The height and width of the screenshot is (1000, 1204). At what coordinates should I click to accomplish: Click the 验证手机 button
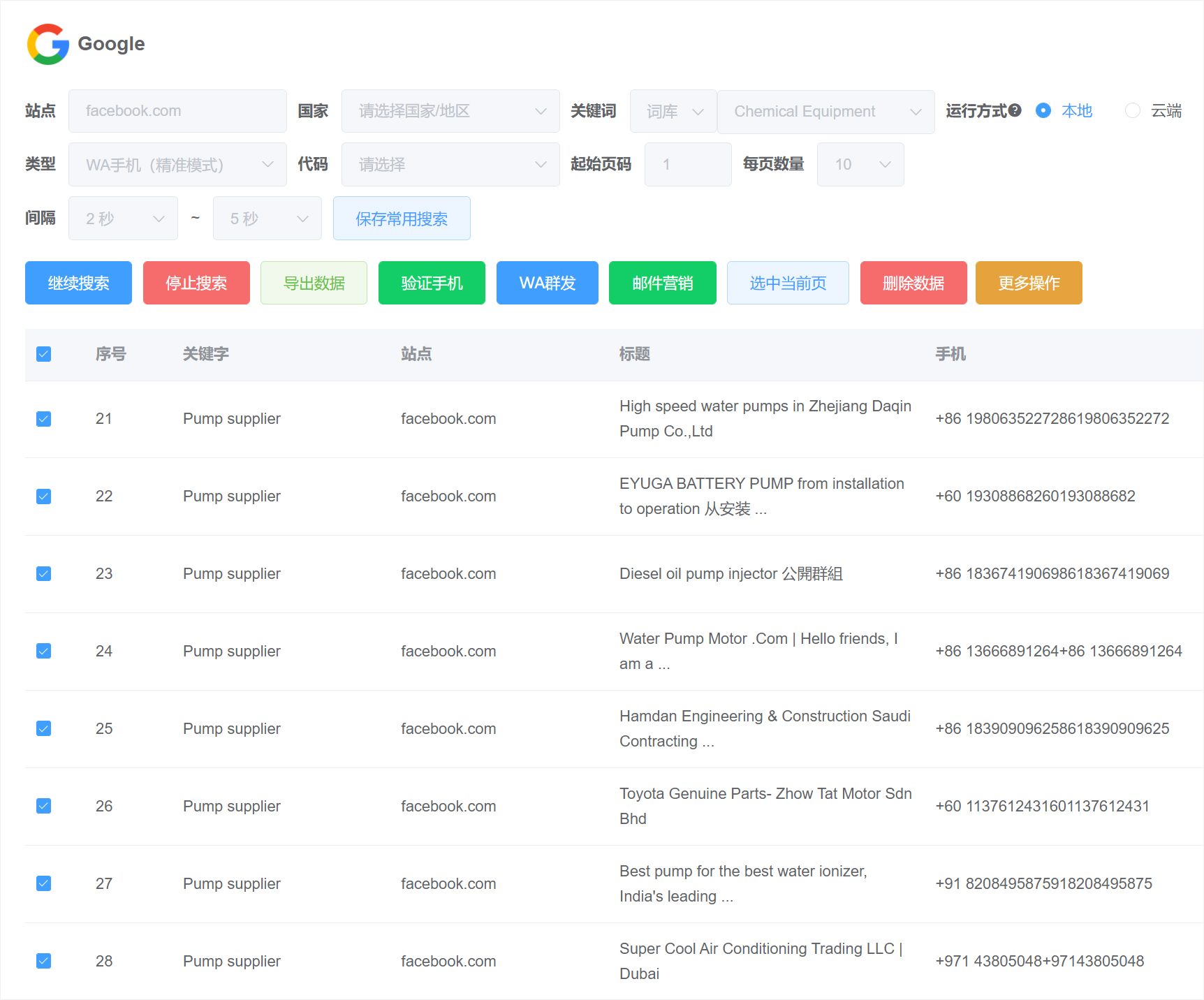[432, 283]
